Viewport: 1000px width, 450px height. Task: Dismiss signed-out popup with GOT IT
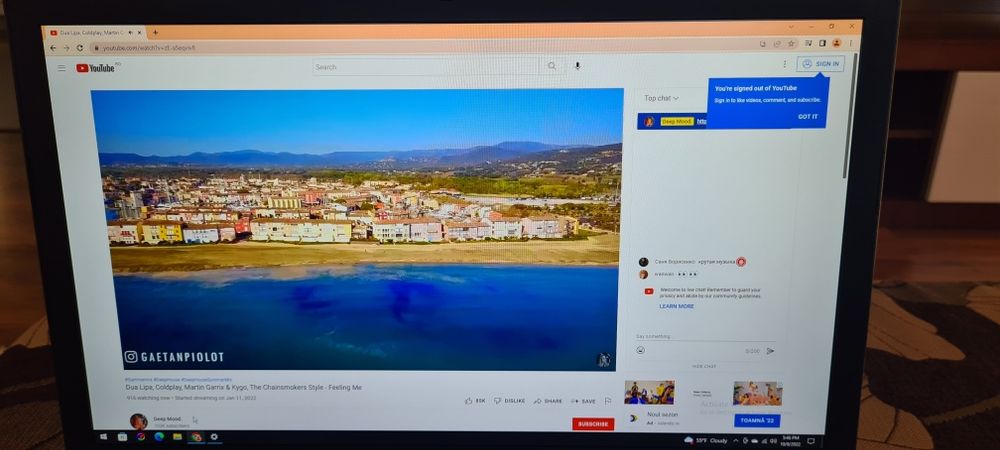(807, 117)
